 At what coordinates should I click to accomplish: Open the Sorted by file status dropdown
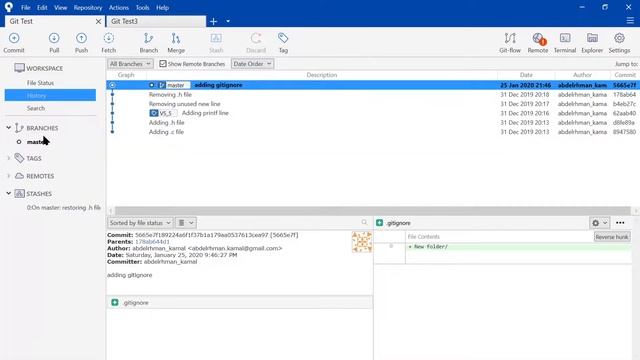pyautogui.click(x=140, y=223)
